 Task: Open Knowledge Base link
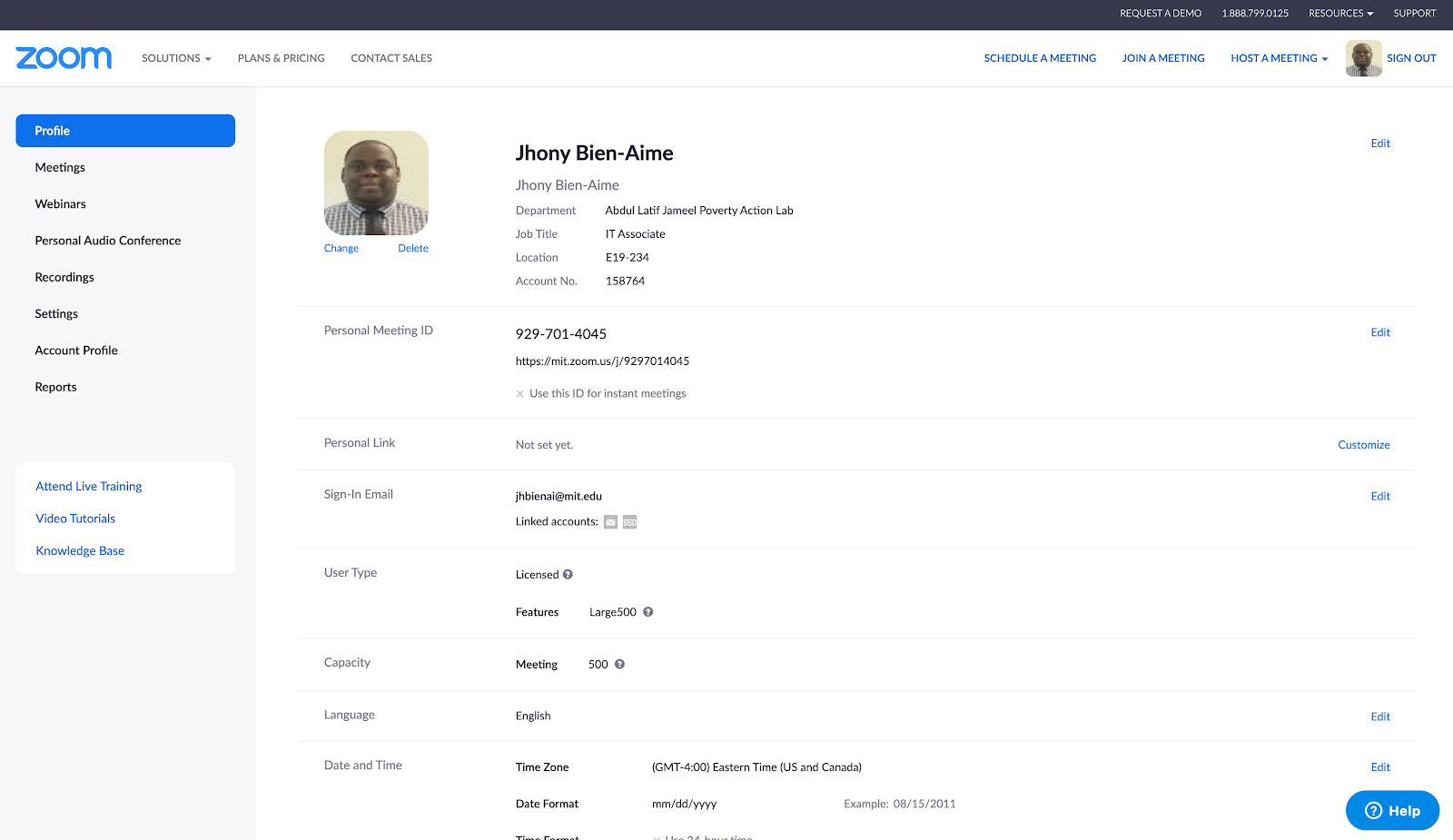click(x=80, y=551)
